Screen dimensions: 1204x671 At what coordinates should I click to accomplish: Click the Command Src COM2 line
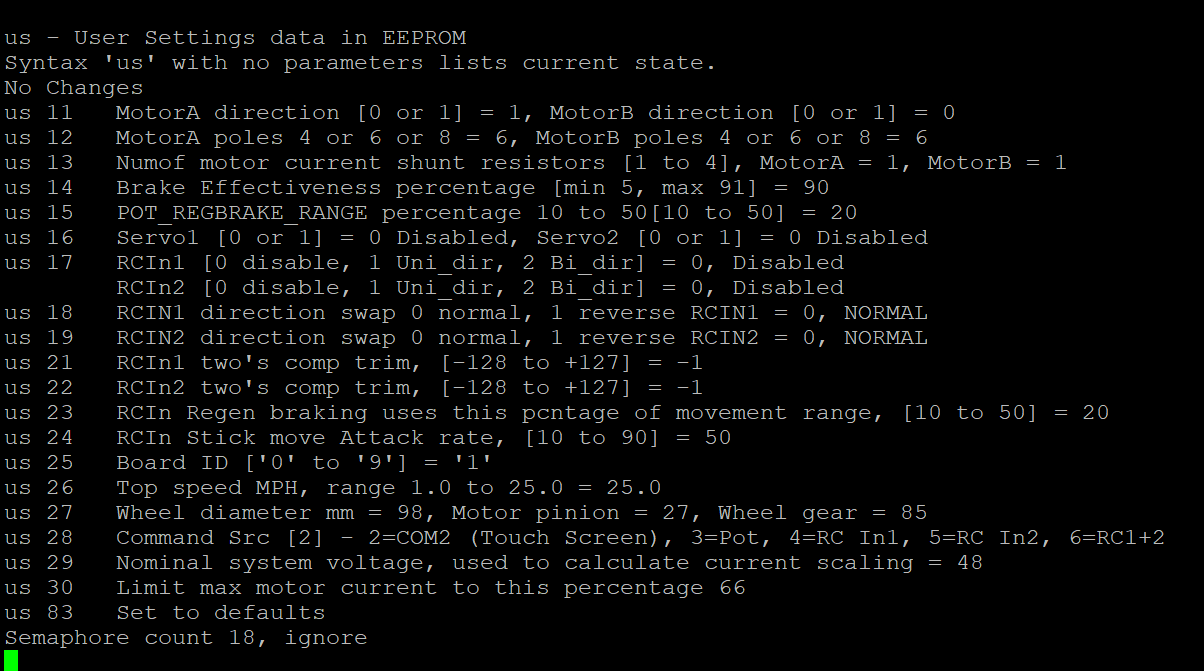pos(585,538)
